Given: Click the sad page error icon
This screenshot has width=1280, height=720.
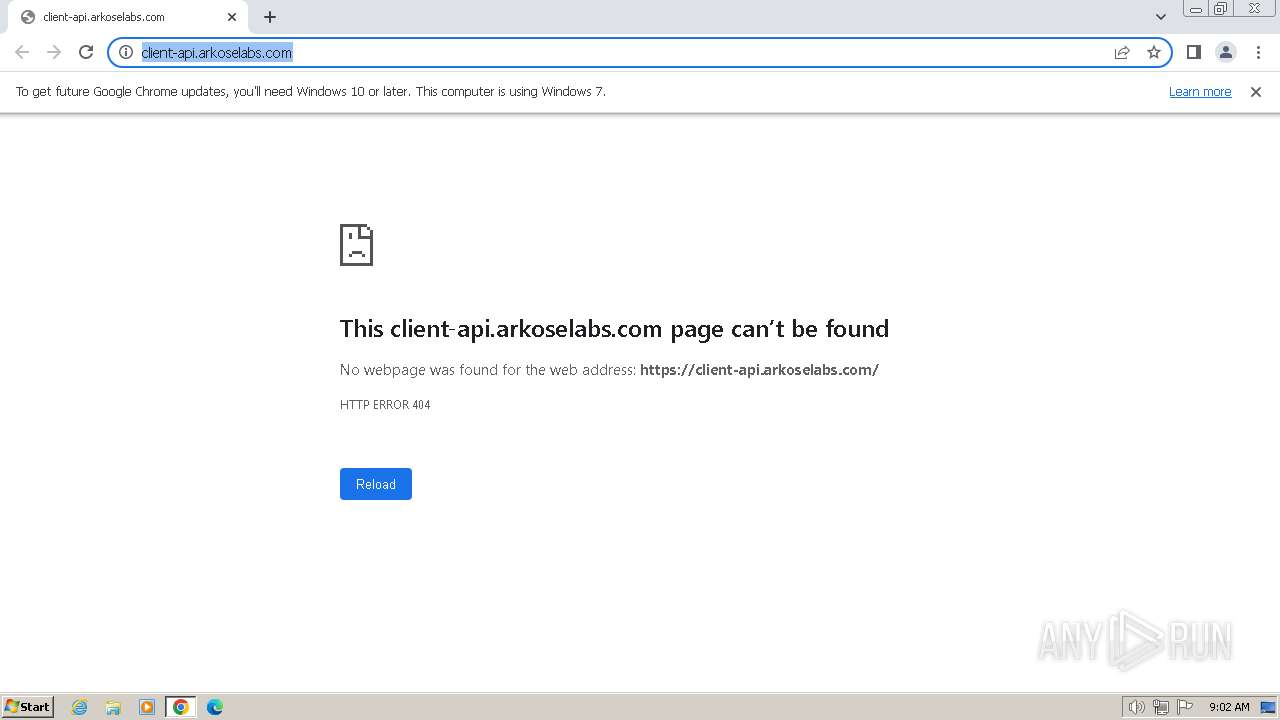Looking at the screenshot, I should pos(357,245).
